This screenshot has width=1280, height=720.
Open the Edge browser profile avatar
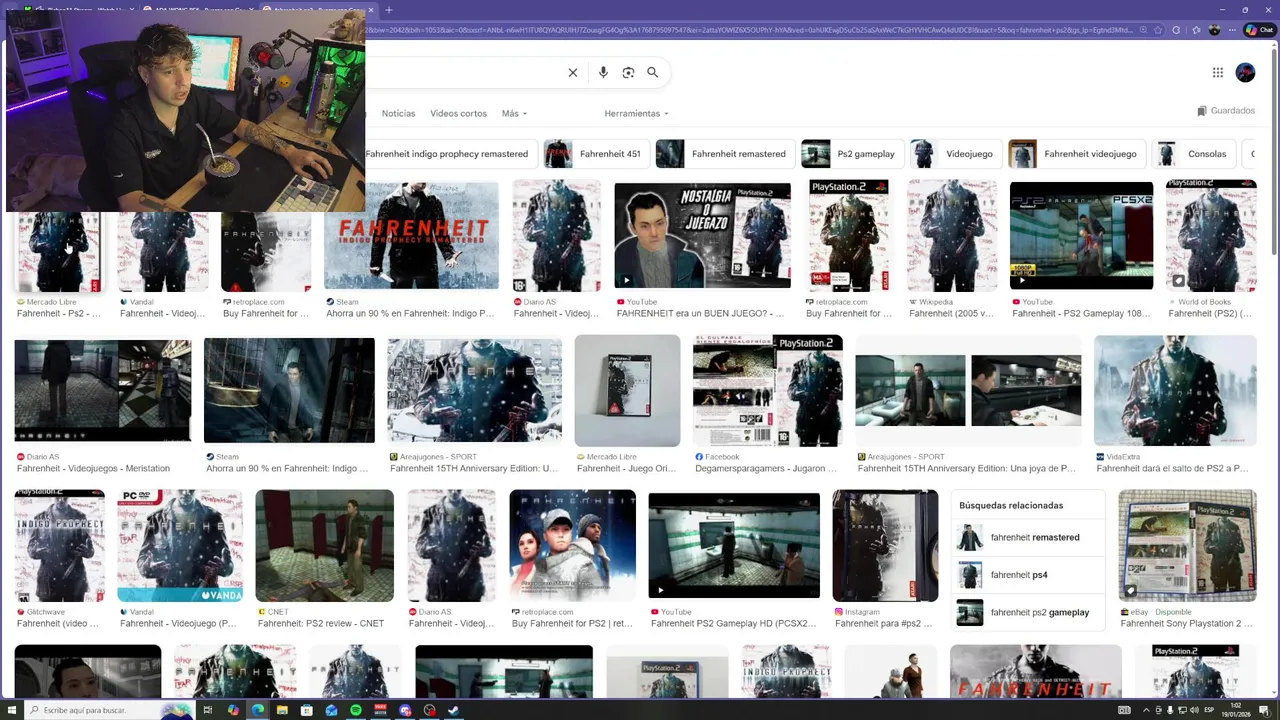coord(1215,30)
